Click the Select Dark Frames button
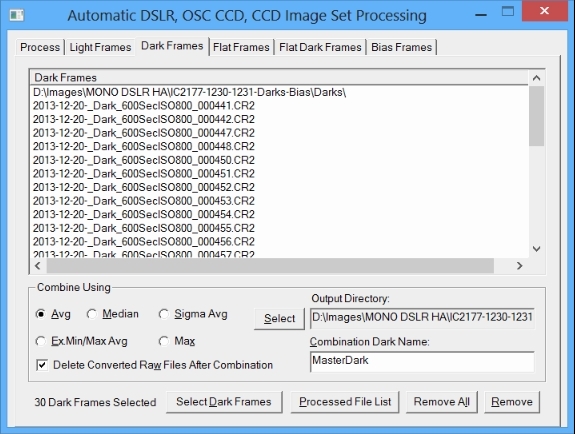The width and height of the screenshot is (575, 434). 224,402
